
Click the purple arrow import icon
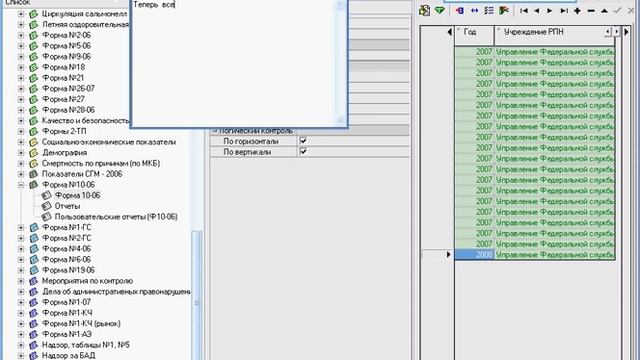tap(460, 11)
